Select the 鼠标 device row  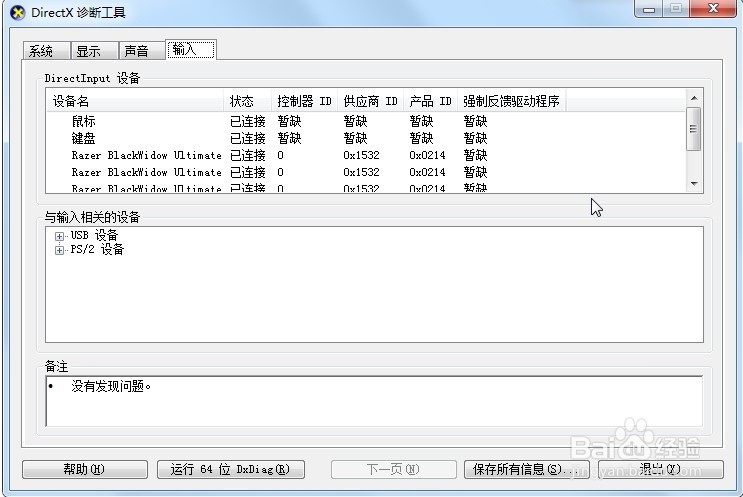[366, 121]
